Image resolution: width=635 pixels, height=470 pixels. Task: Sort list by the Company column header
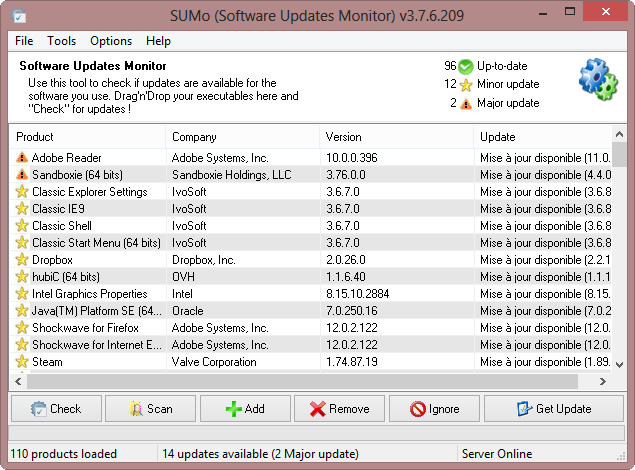coord(243,137)
